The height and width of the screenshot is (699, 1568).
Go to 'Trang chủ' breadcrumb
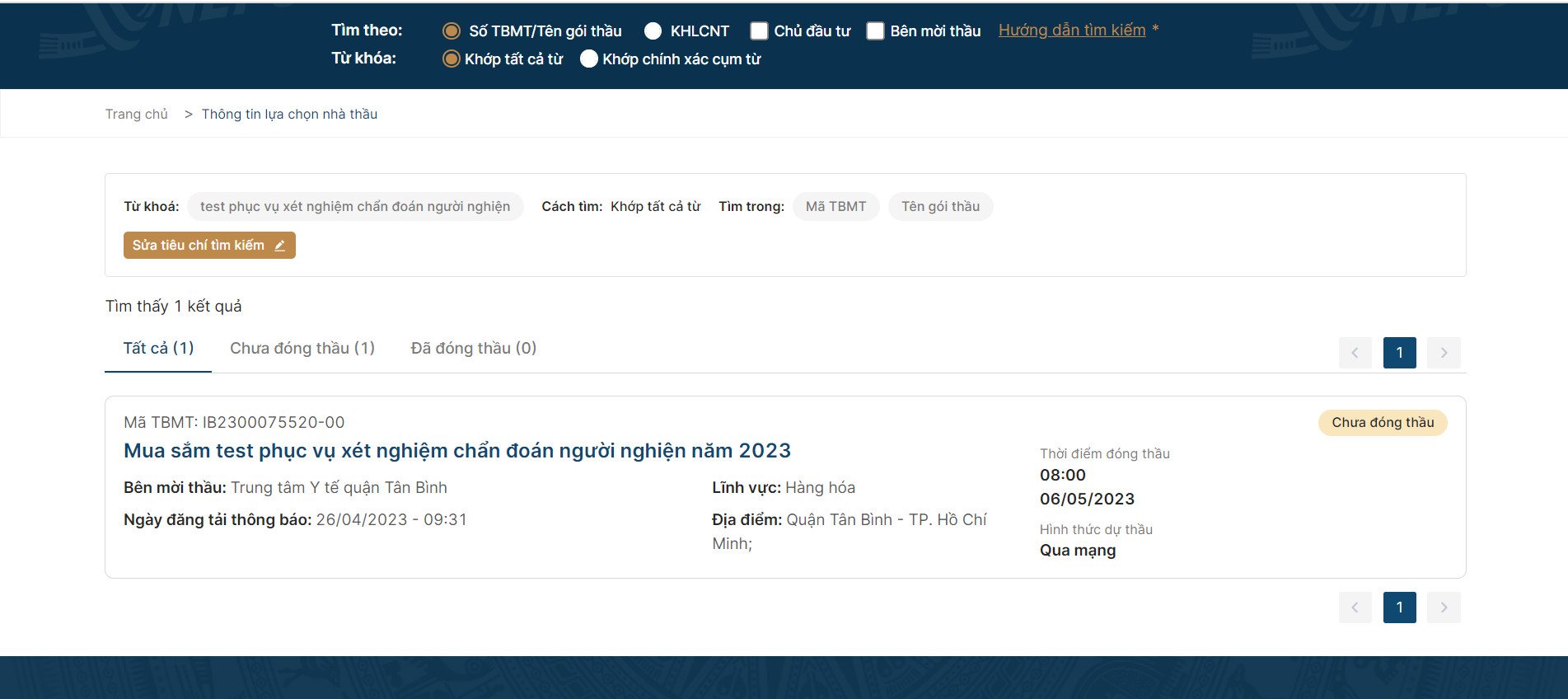click(x=137, y=114)
